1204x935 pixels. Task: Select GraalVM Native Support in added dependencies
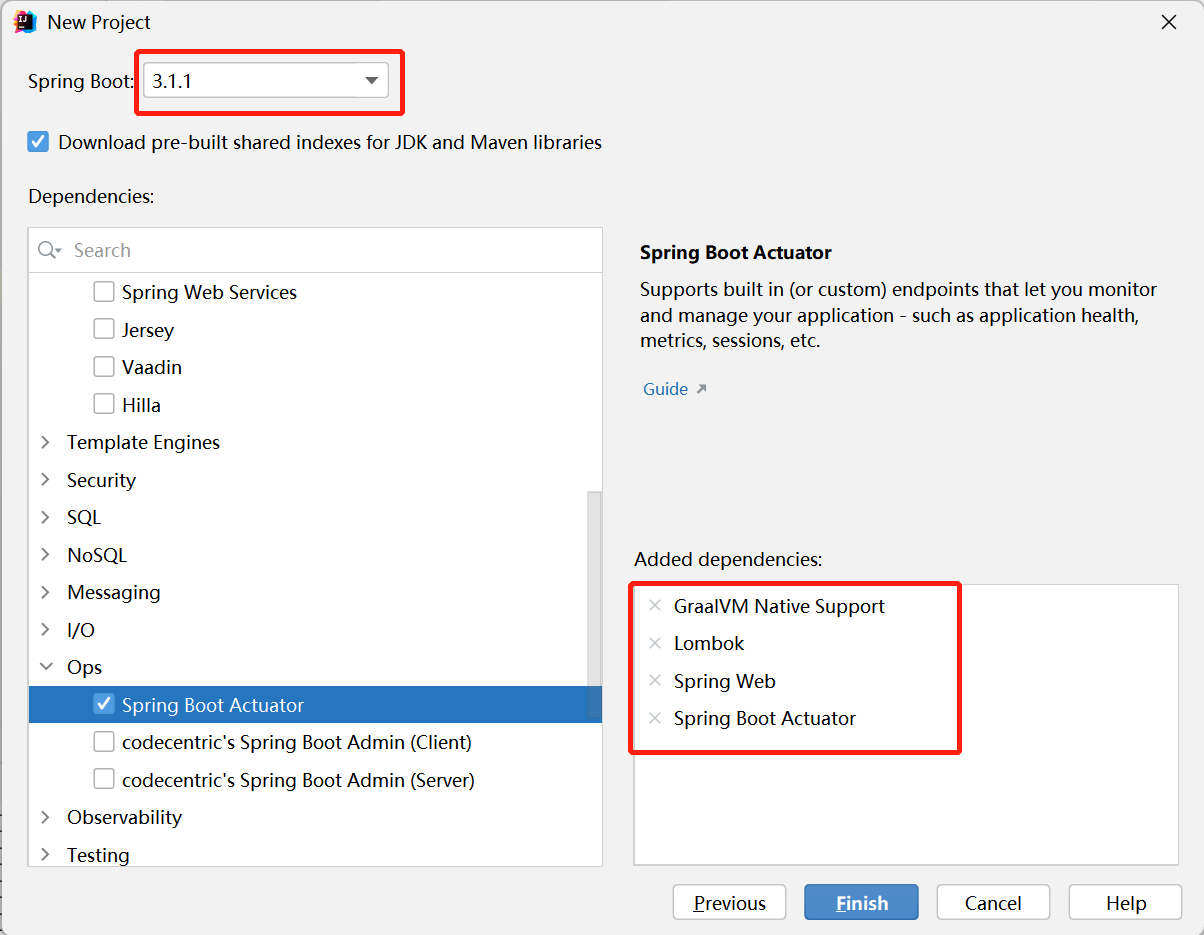(779, 606)
